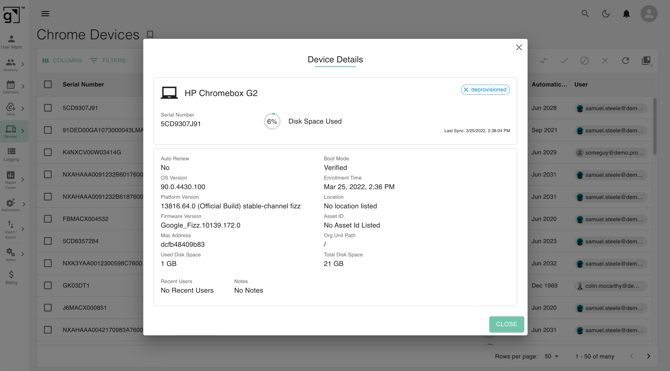
Task: Open Calendars section in the sidebar
Action: (11, 87)
